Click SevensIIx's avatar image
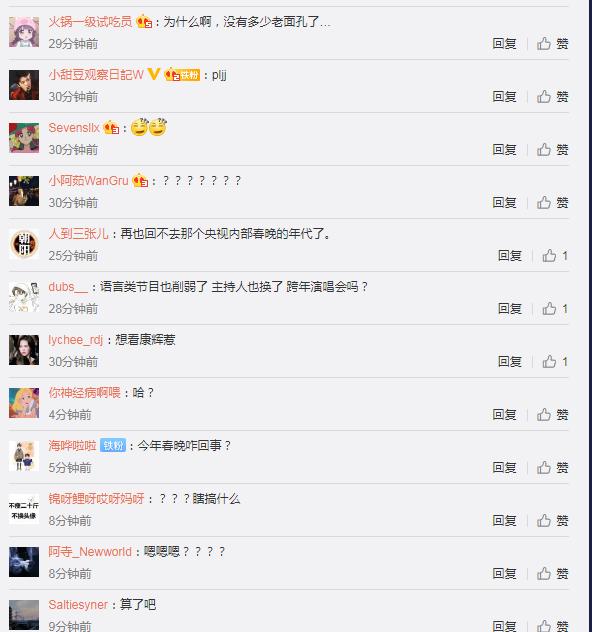592x632 pixels. click(24, 138)
